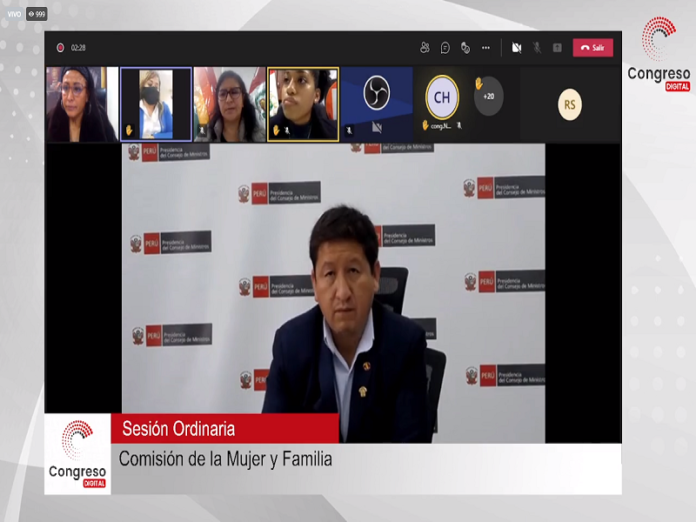Click the cong.N participant name label
Screen dimensions: 696x522
(x=441, y=127)
